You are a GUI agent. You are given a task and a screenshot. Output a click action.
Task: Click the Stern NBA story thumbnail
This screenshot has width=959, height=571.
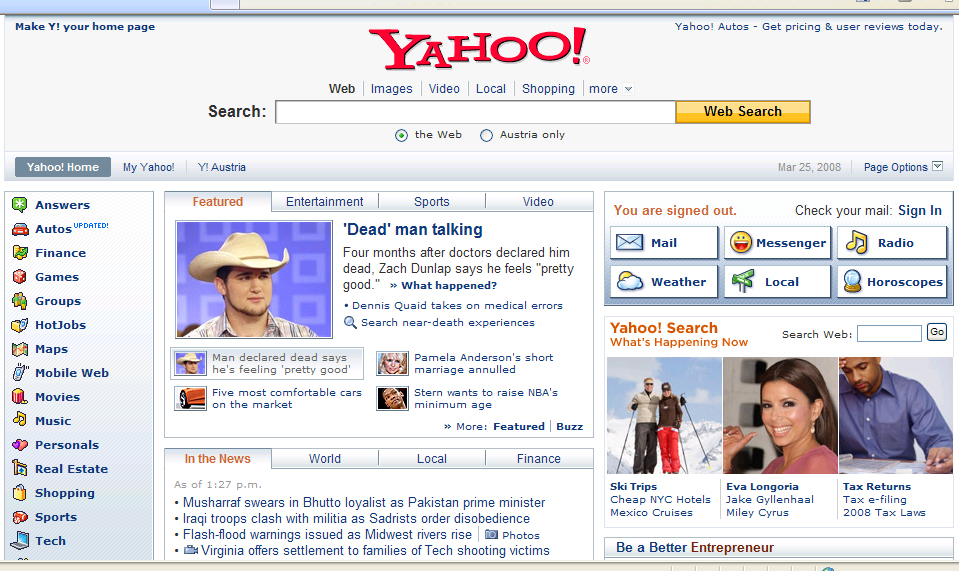[x=392, y=399]
